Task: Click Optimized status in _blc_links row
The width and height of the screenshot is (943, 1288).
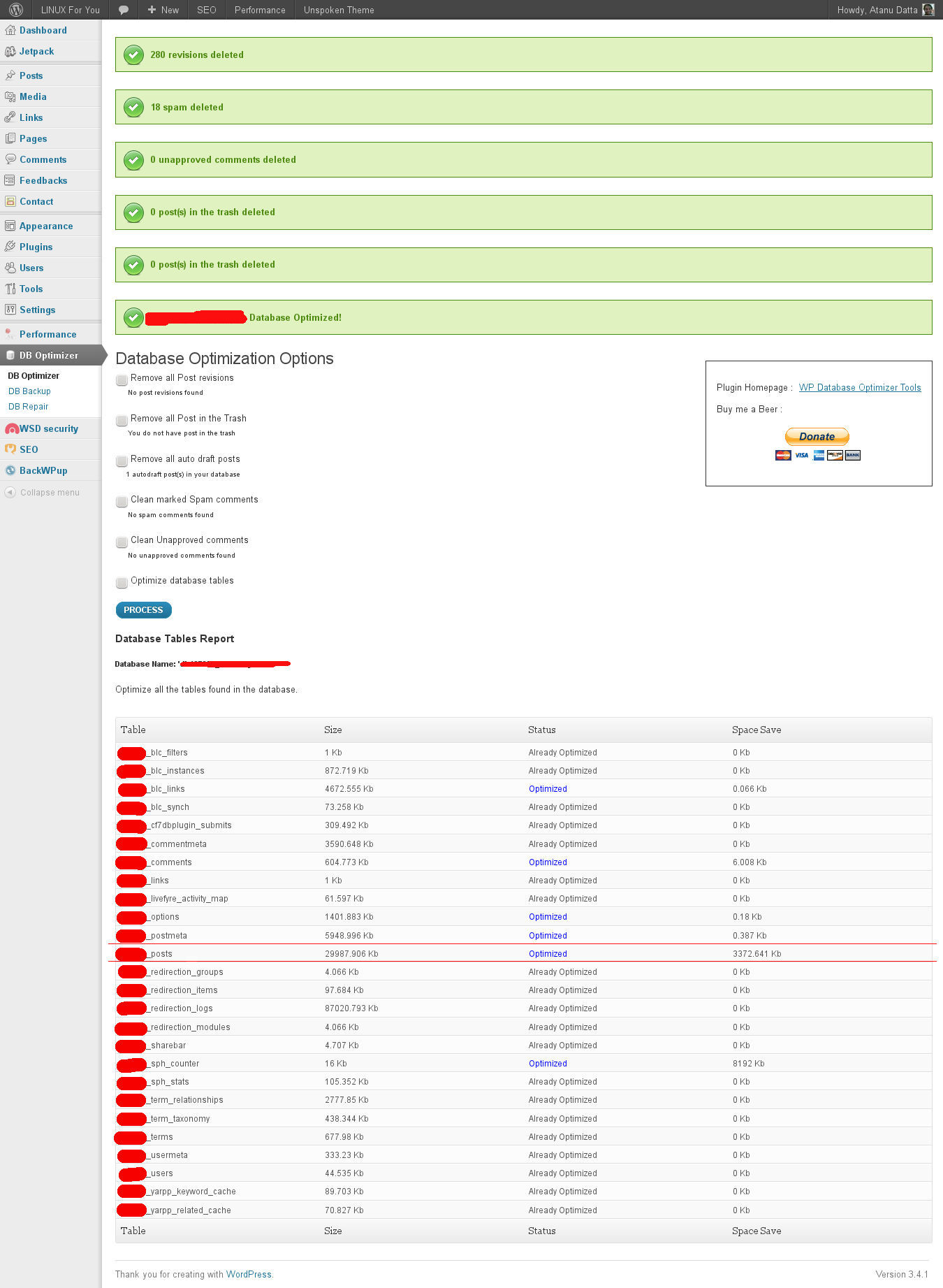Action: pos(548,789)
